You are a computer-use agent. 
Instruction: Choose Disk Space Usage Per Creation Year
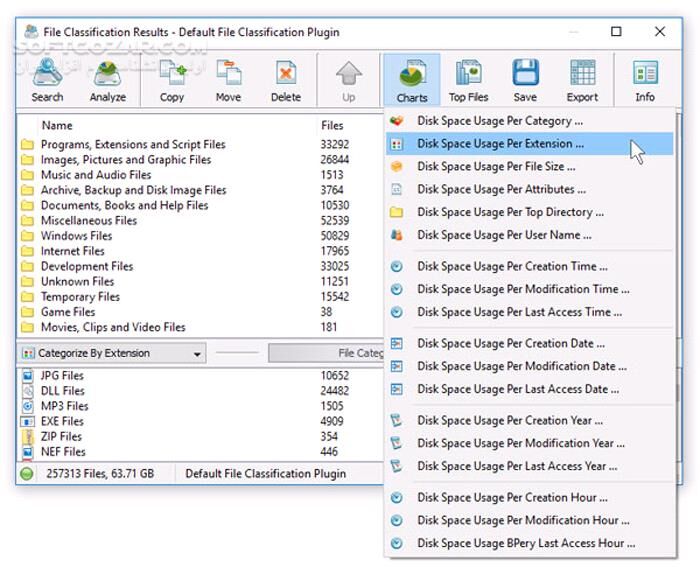coord(510,420)
